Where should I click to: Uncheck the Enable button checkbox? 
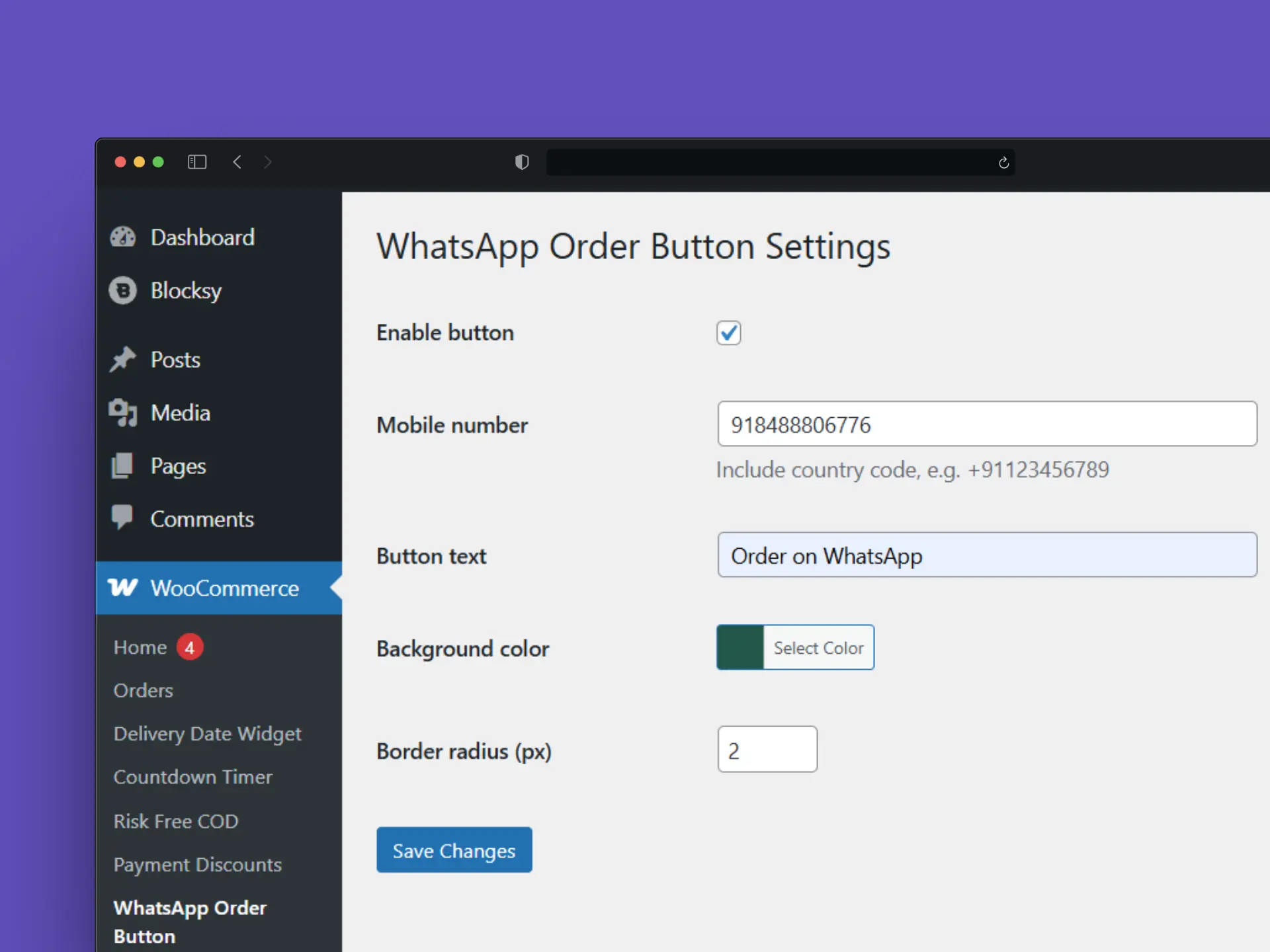pyautogui.click(x=728, y=333)
